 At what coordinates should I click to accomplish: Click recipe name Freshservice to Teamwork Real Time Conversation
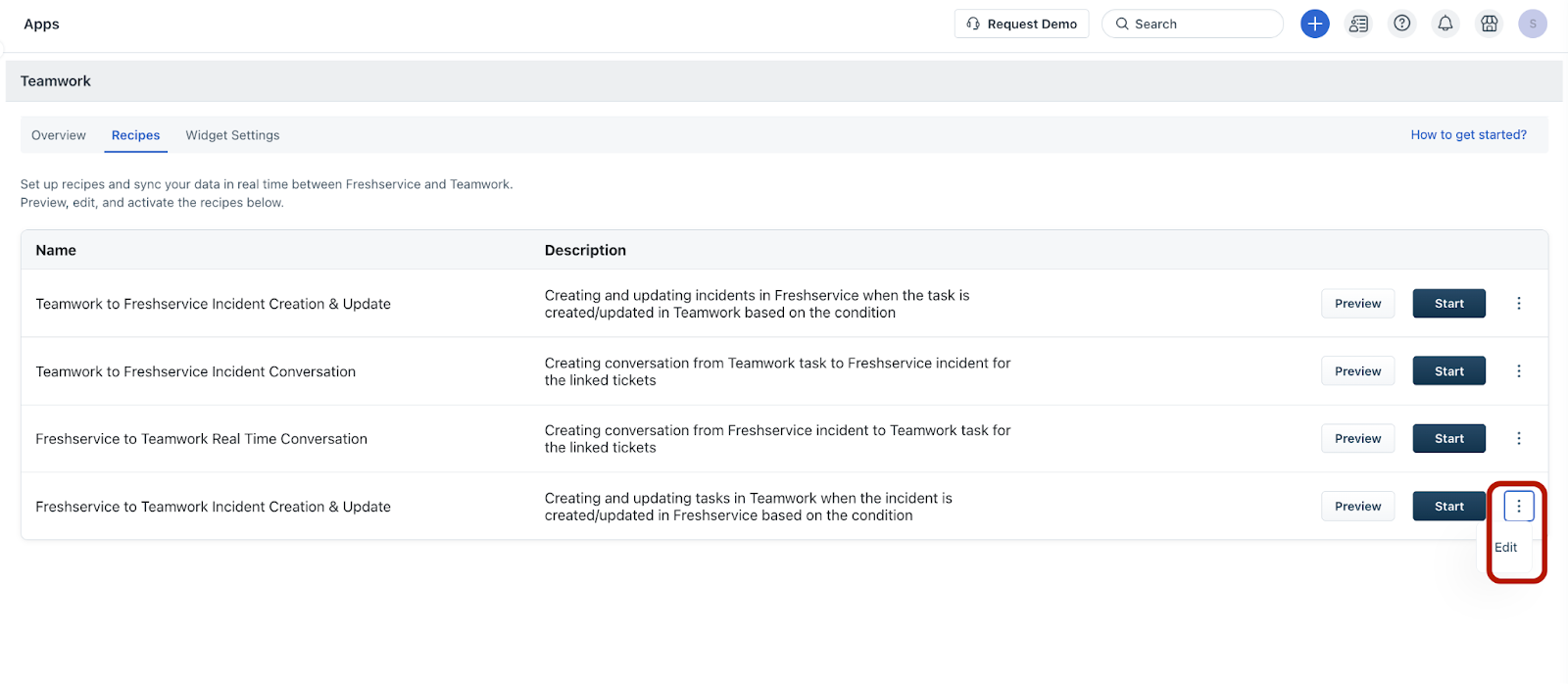click(x=201, y=439)
